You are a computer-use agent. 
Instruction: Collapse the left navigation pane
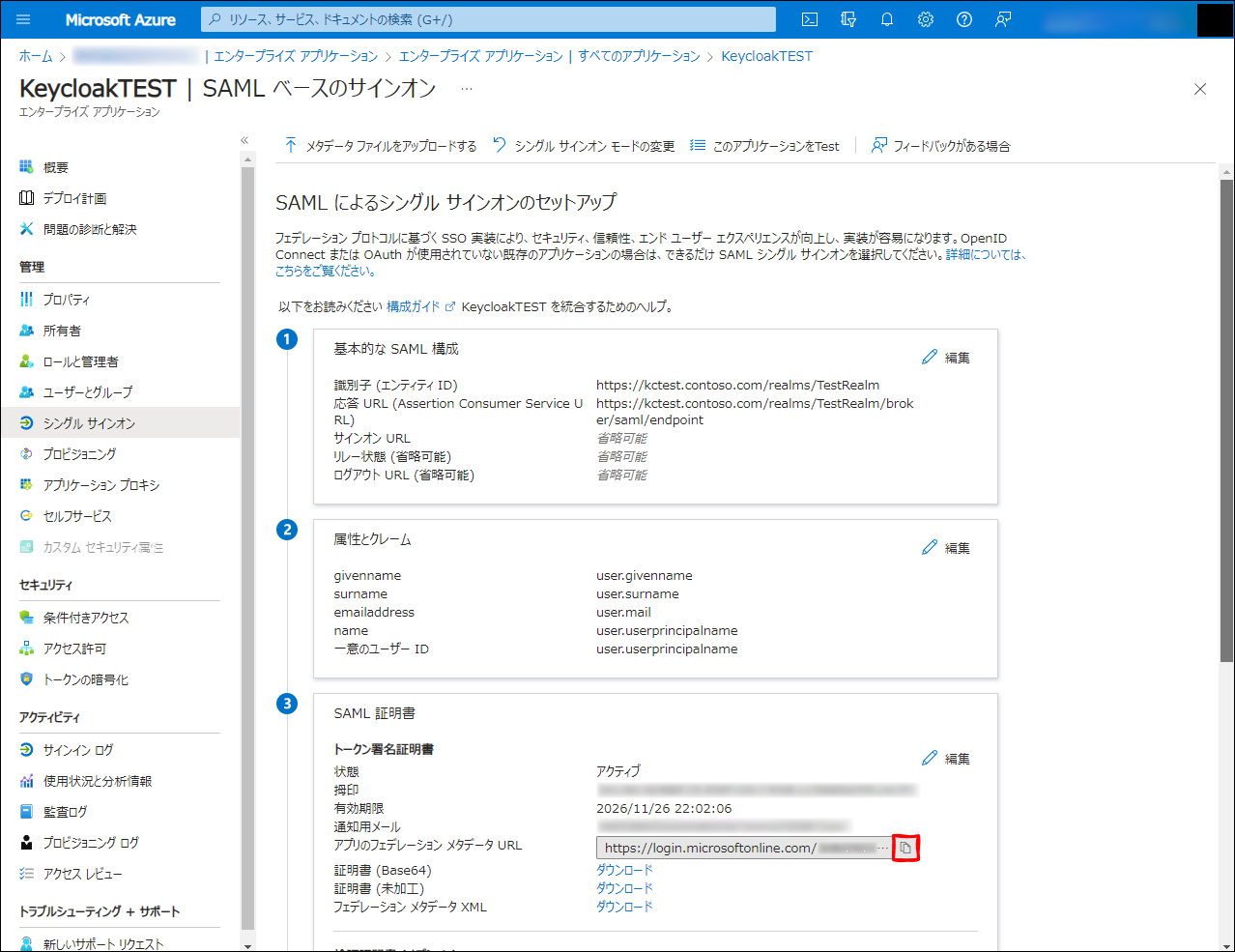coord(244,141)
